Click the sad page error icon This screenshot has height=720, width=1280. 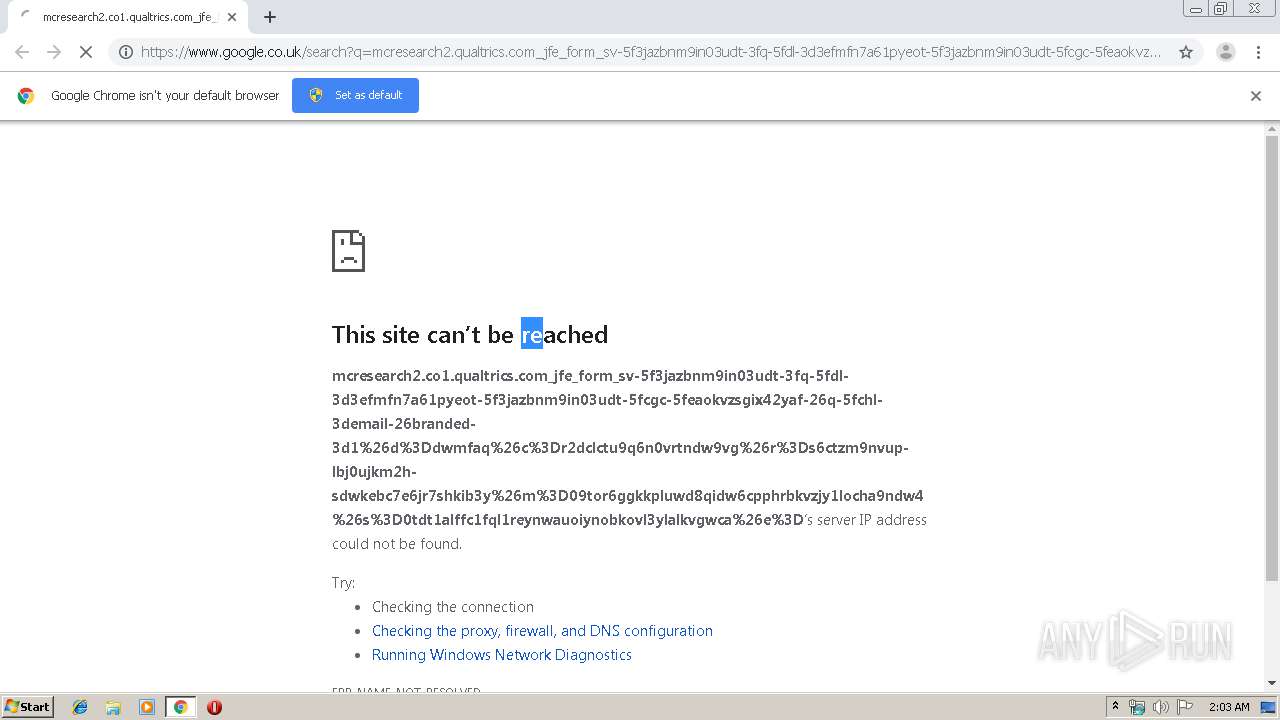point(348,251)
